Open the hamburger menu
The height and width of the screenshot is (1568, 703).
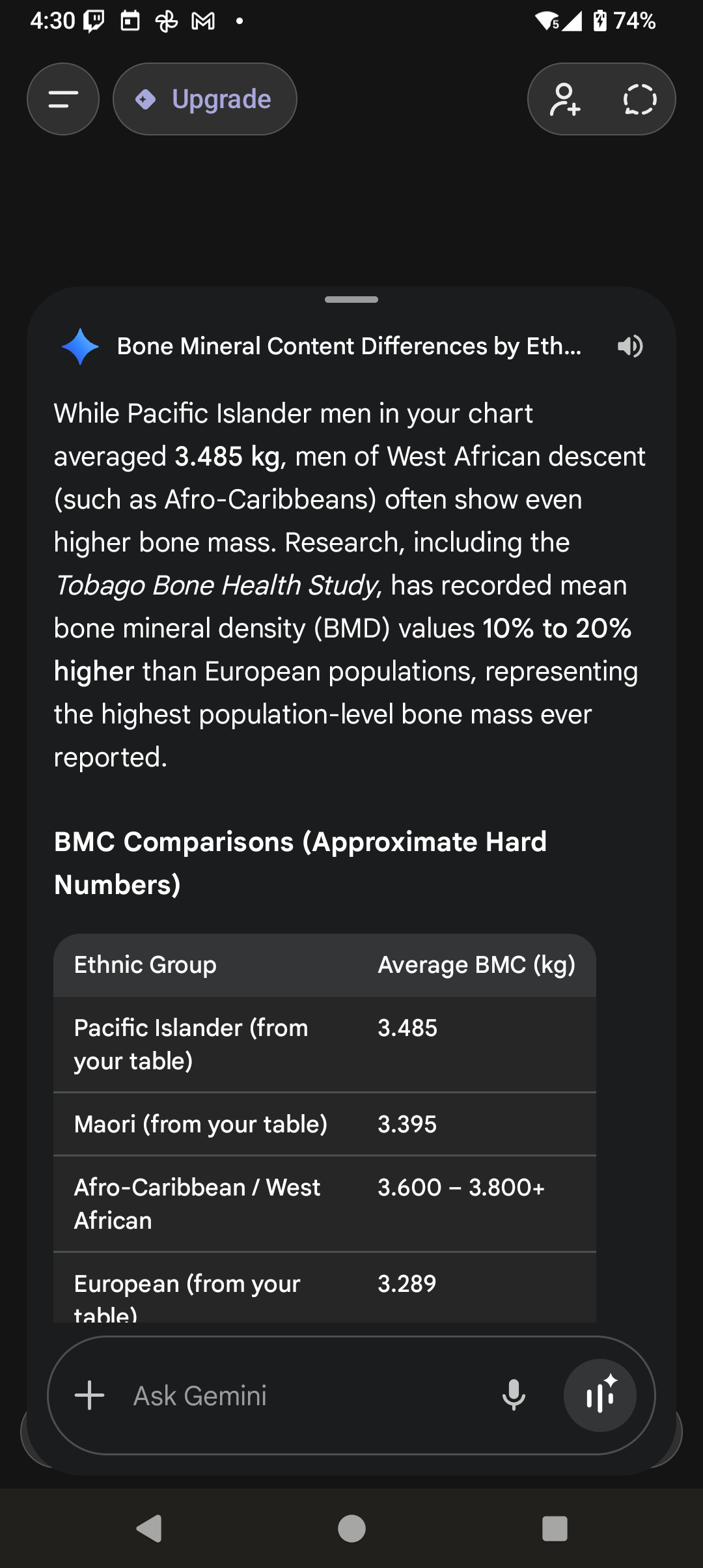coord(63,99)
